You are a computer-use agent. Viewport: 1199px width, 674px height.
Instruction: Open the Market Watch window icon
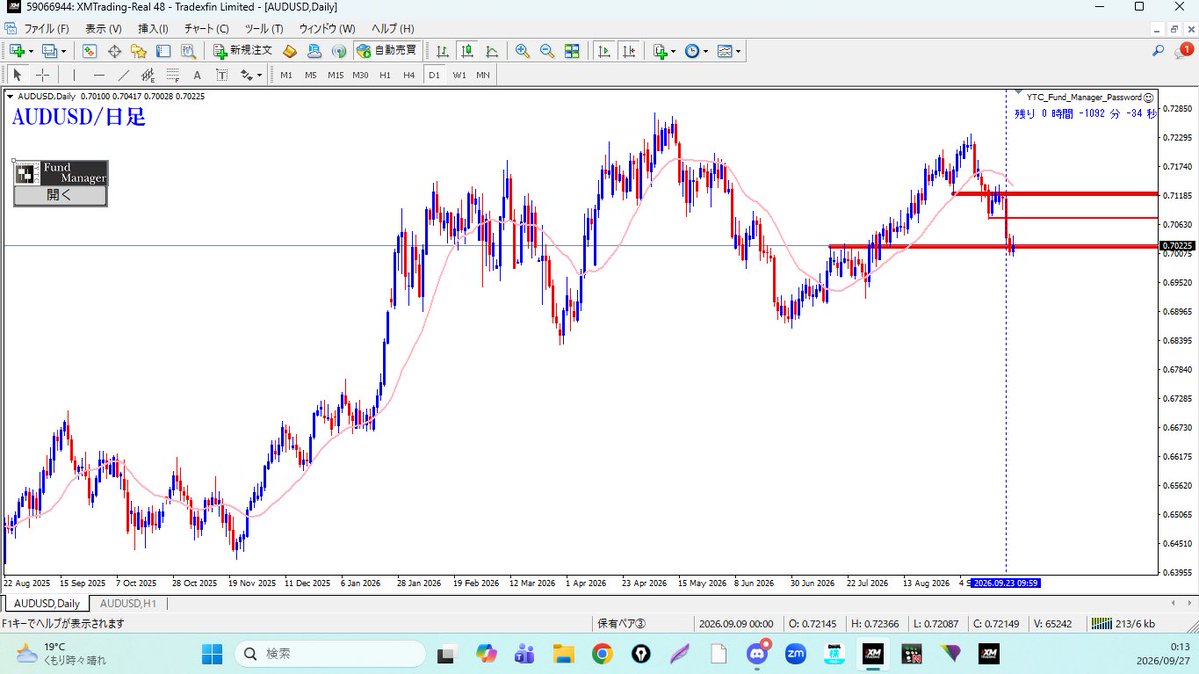(x=89, y=51)
